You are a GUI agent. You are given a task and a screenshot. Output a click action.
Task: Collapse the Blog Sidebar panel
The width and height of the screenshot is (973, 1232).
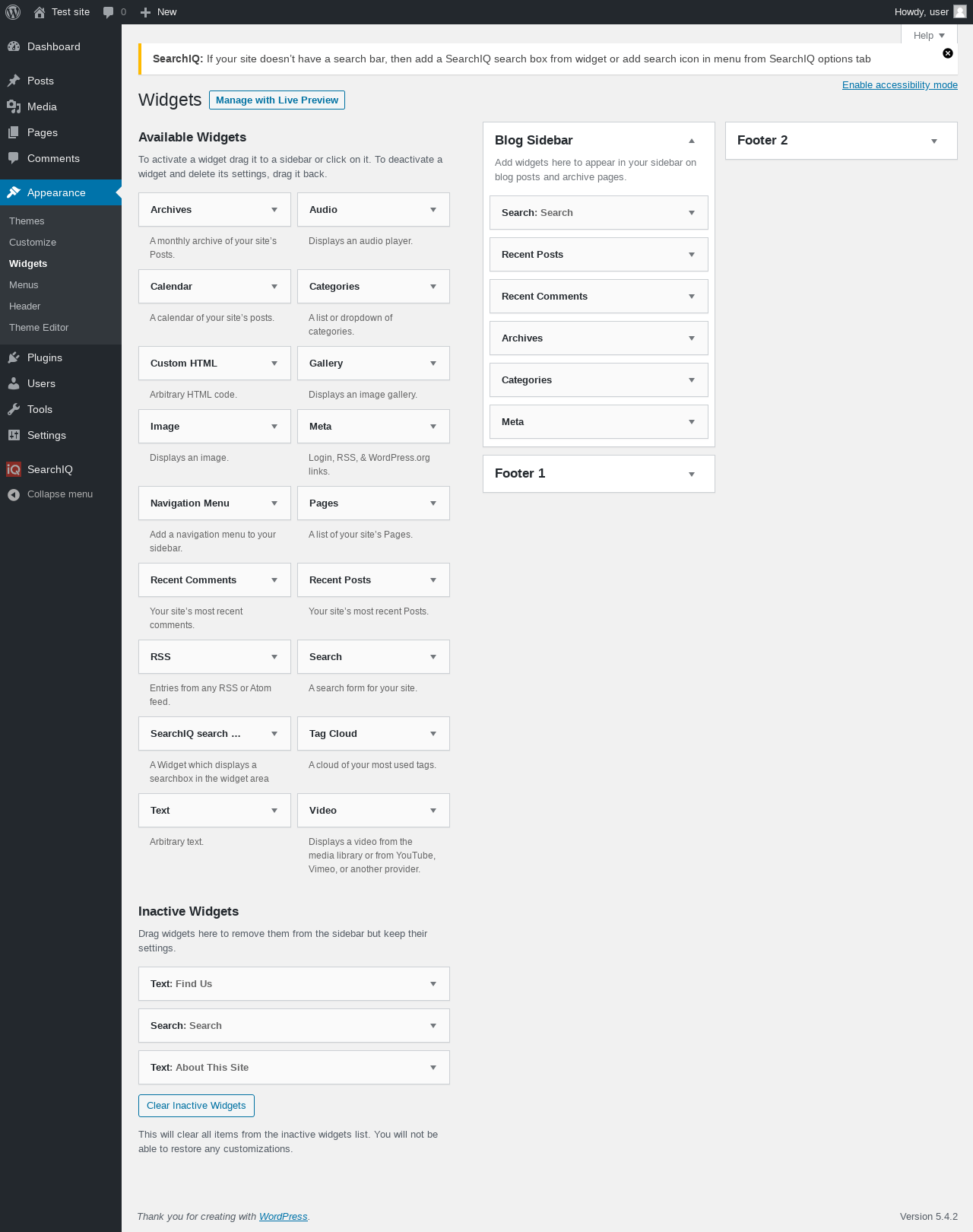(692, 141)
